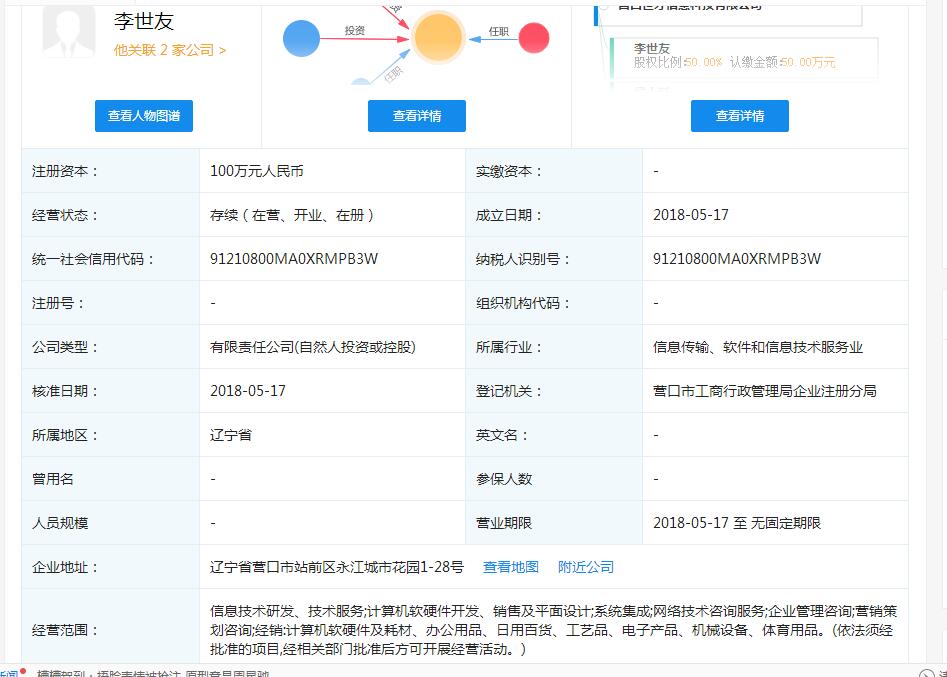Open 查看详情 under the relationship graph
The width and height of the screenshot is (947, 677).
click(x=417, y=116)
